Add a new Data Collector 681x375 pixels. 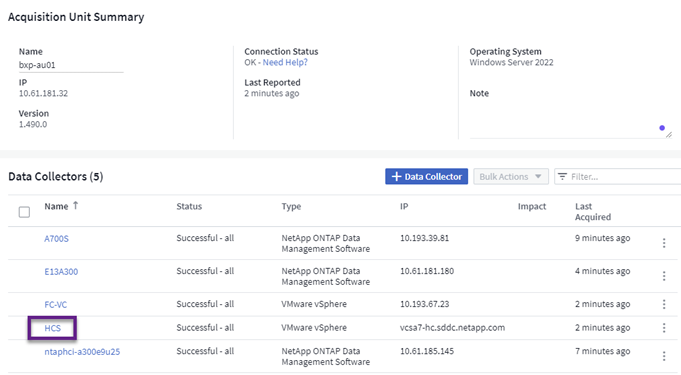(426, 176)
